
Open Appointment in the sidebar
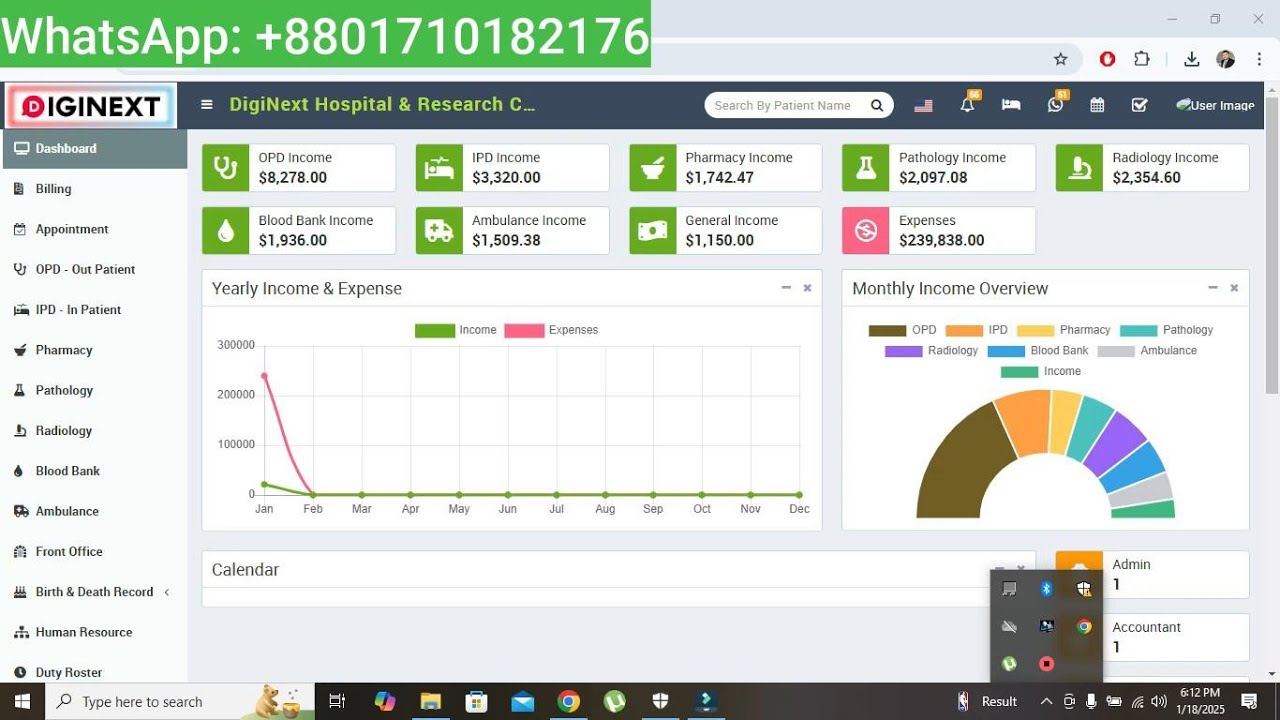94,229
